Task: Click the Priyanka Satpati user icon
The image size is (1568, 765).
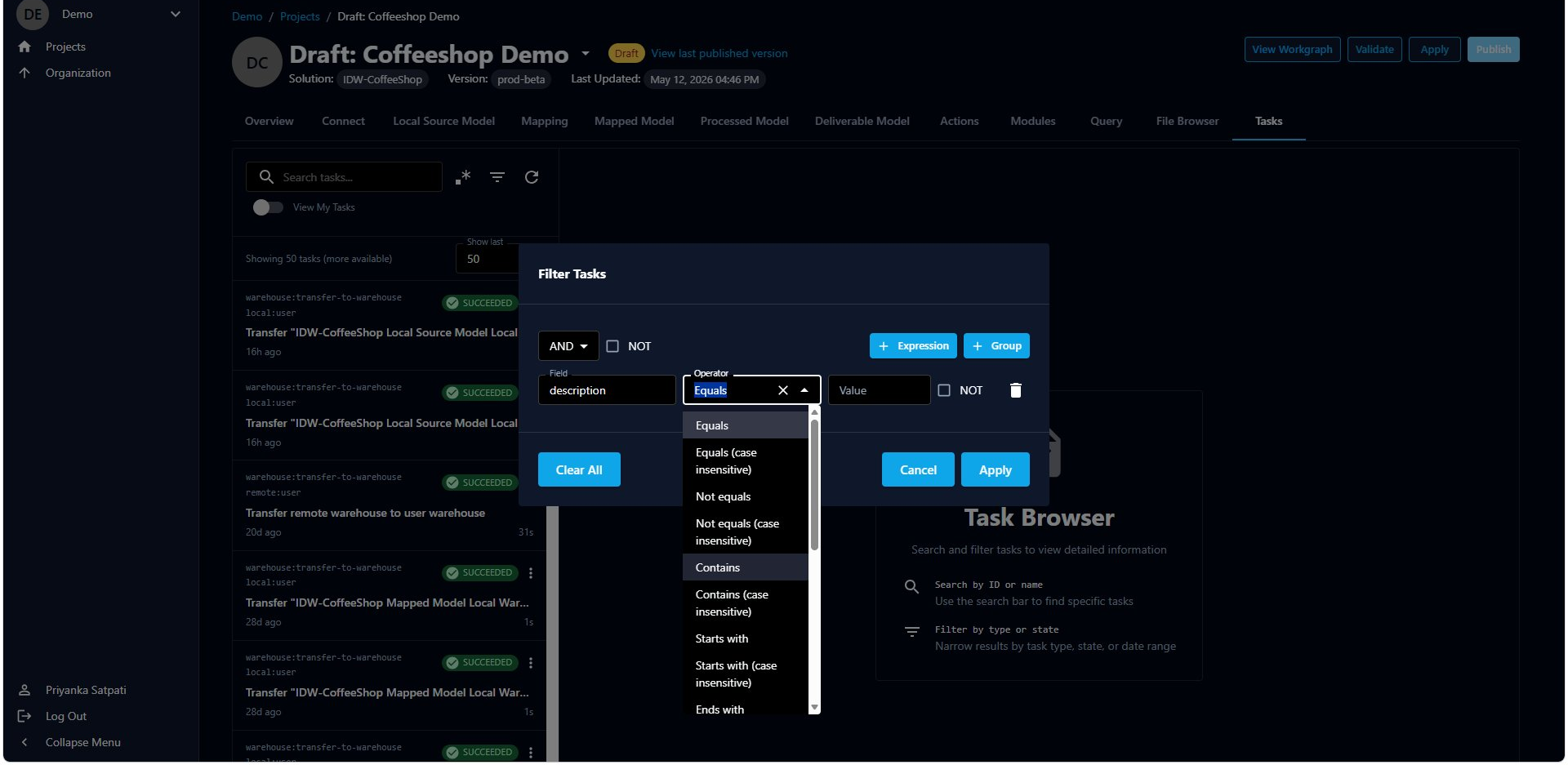Action: pos(24,690)
